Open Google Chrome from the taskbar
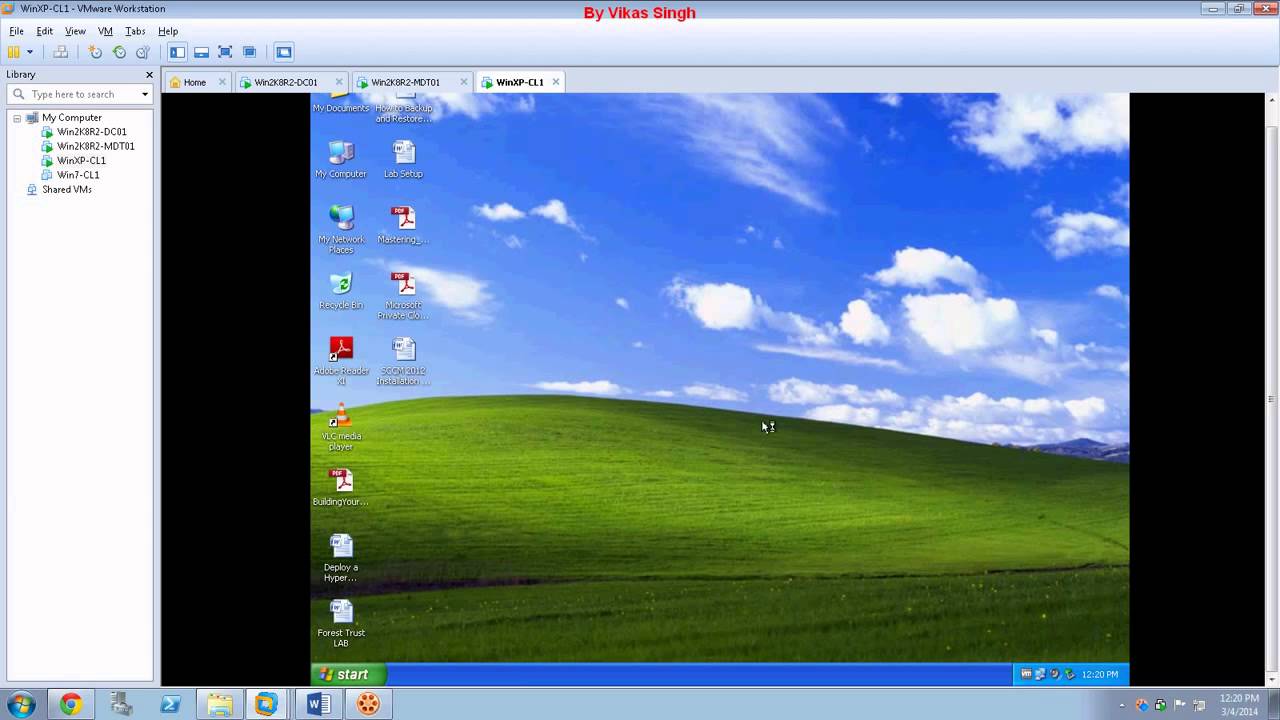Screen dimensions: 1280x720 coord(70,704)
